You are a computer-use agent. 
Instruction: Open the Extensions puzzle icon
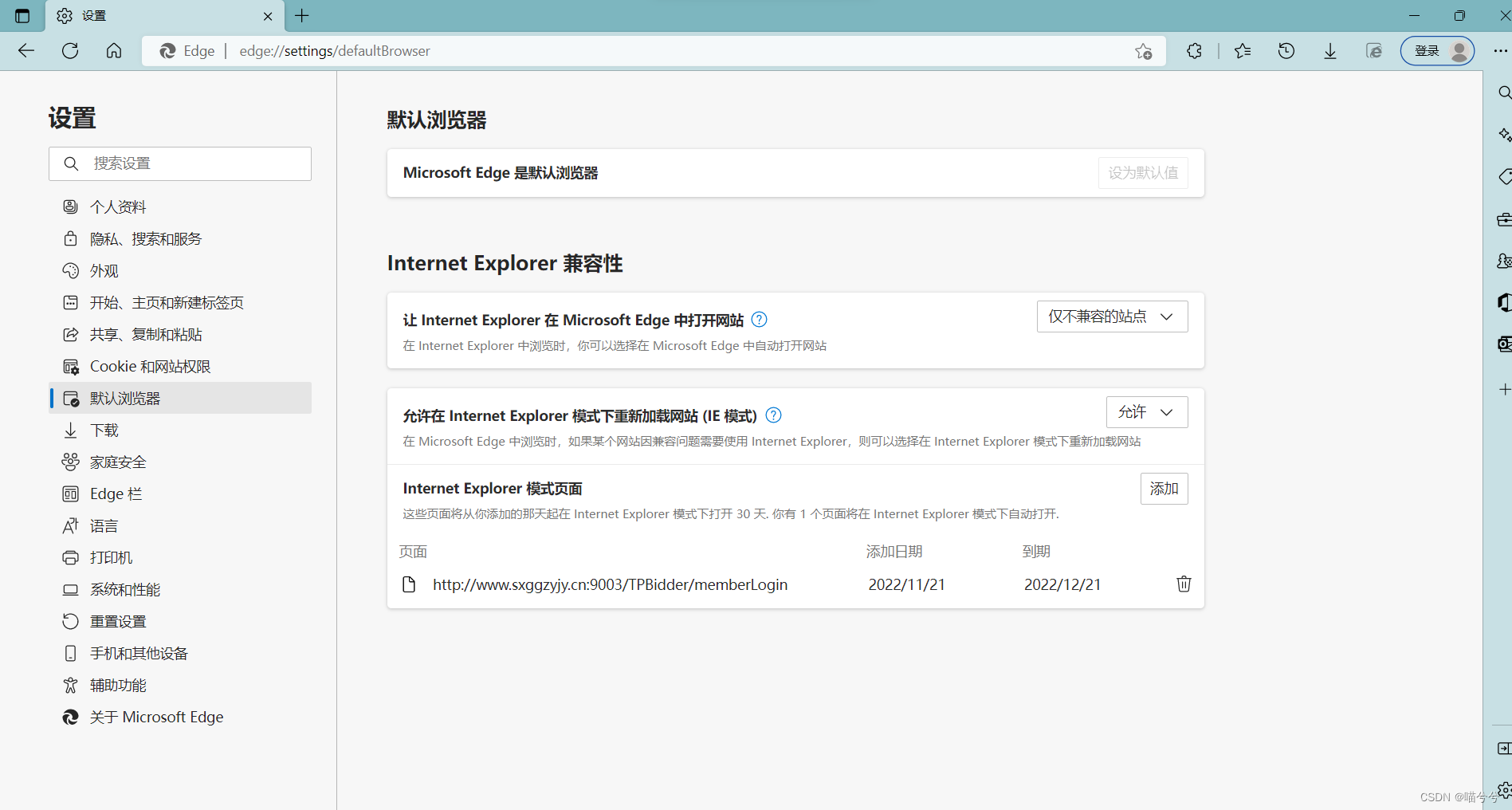pyautogui.click(x=1194, y=51)
